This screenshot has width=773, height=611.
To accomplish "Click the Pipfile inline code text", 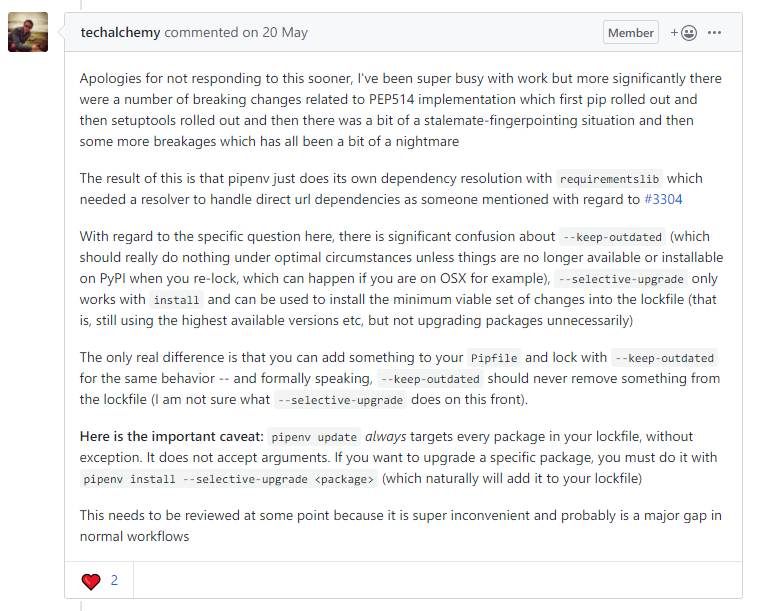I will pyautogui.click(x=494, y=358).
